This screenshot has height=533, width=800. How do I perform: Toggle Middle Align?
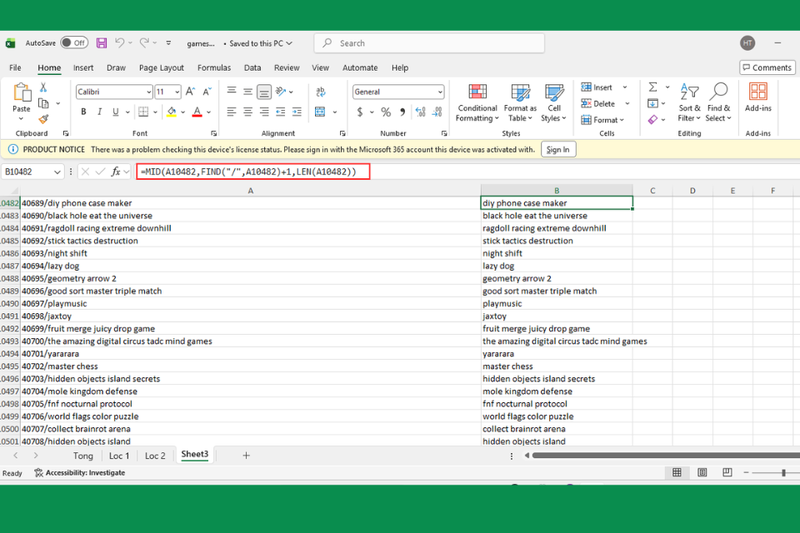point(247,92)
